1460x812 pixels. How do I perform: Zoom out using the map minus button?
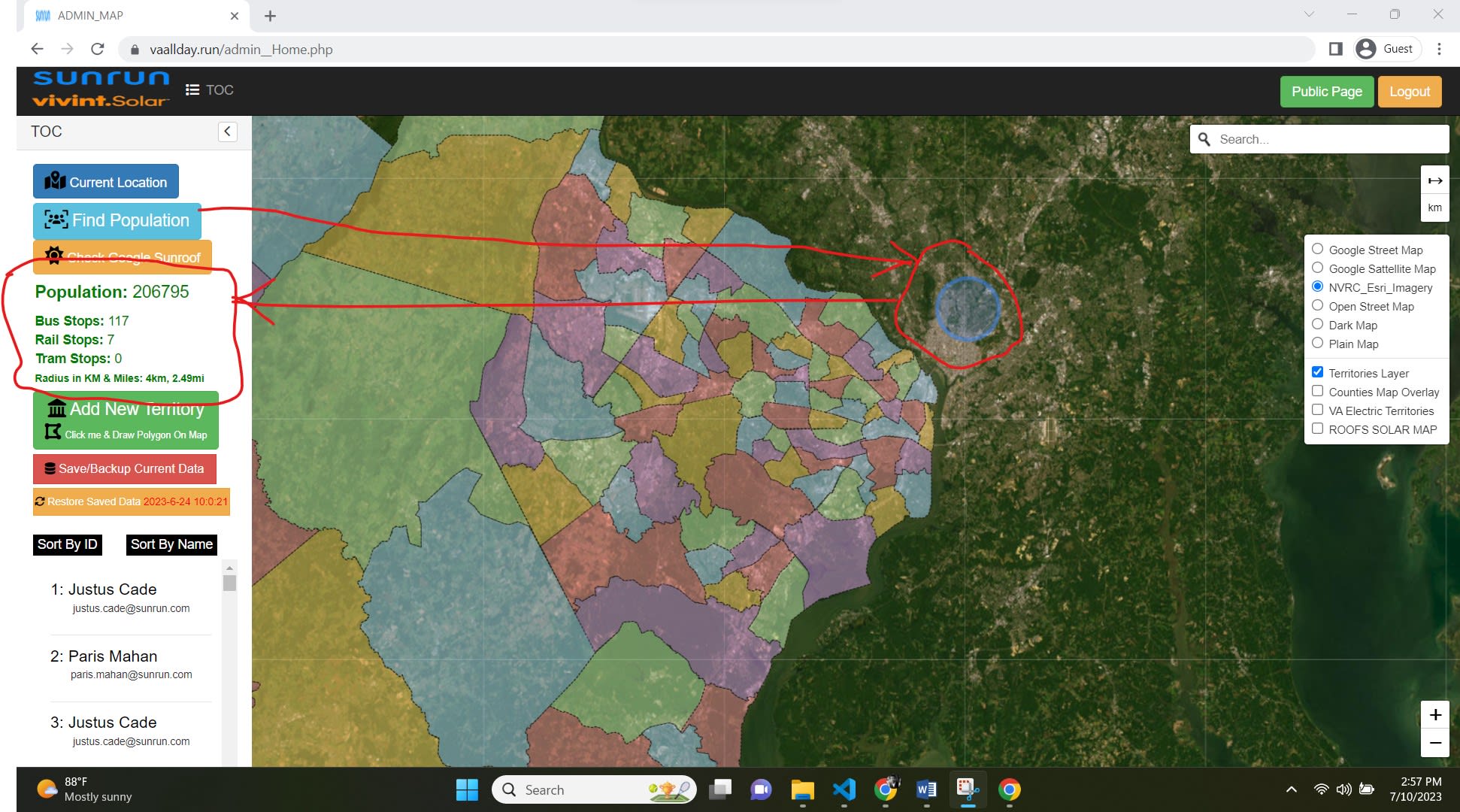pos(1434,743)
